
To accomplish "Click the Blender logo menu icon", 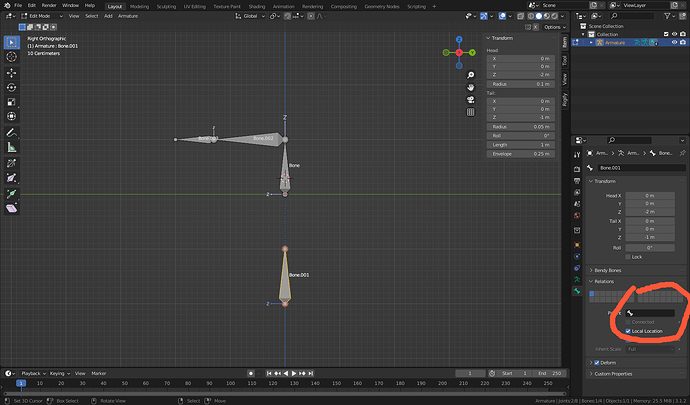I will pos(7,5).
